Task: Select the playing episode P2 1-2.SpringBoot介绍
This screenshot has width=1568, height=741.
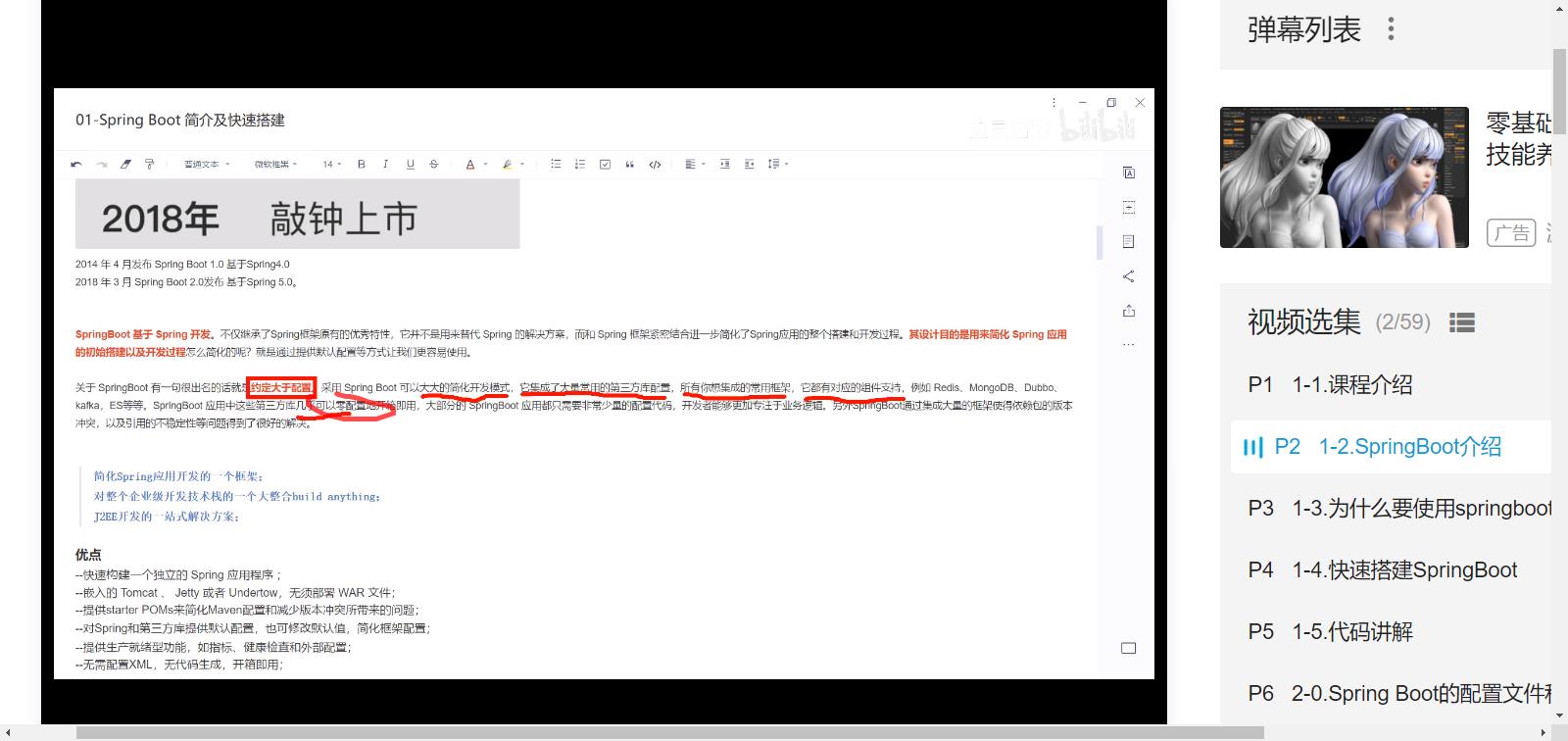Action: click(x=1392, y=447)
